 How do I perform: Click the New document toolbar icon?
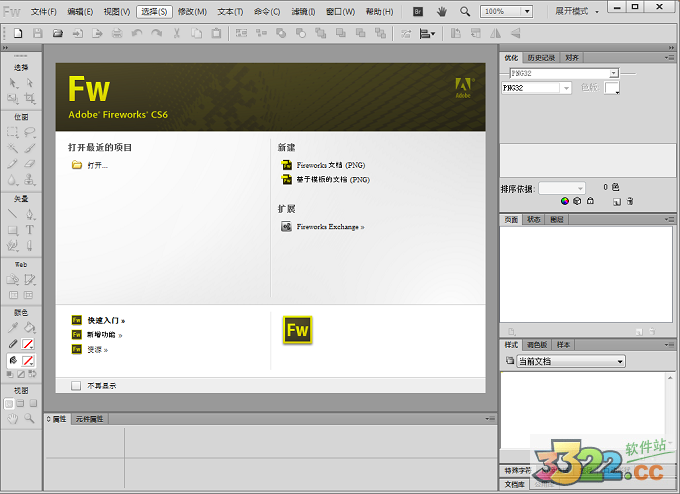tap(18, 33)
